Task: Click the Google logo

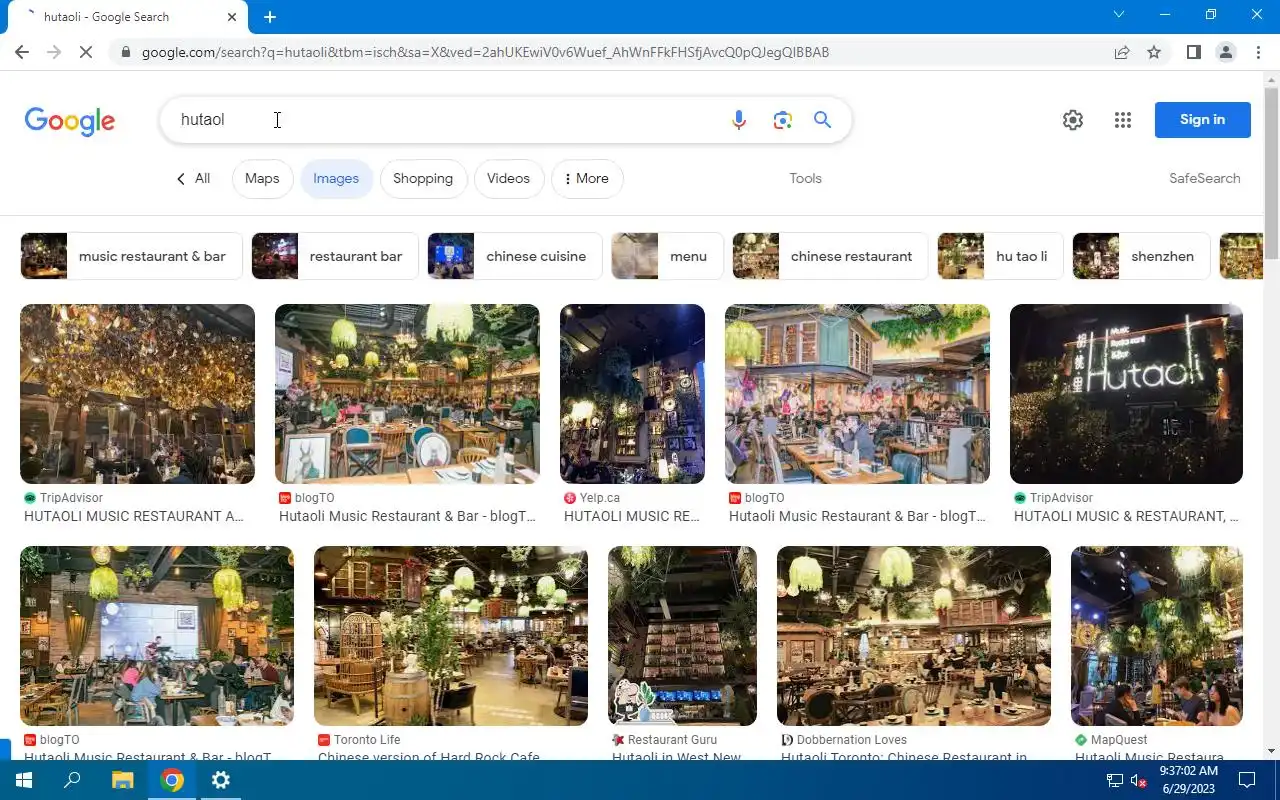Action: pyautogui.click(x=70, y=121)
